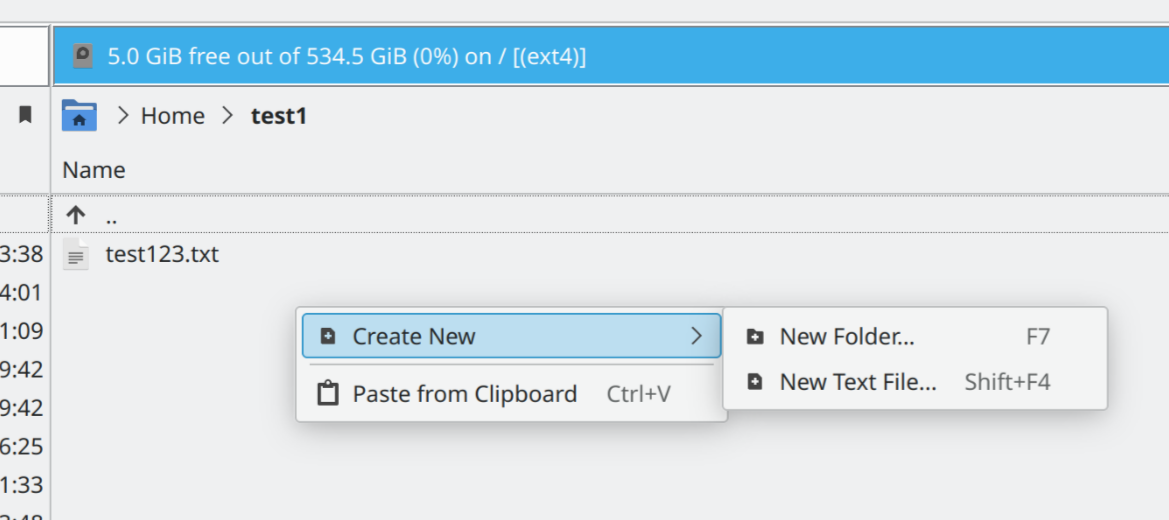This screenshot has width=1169, height=520.
Task: Click chevron between home icon and Home
Action: pyautogui.click(x=124, y=116)
